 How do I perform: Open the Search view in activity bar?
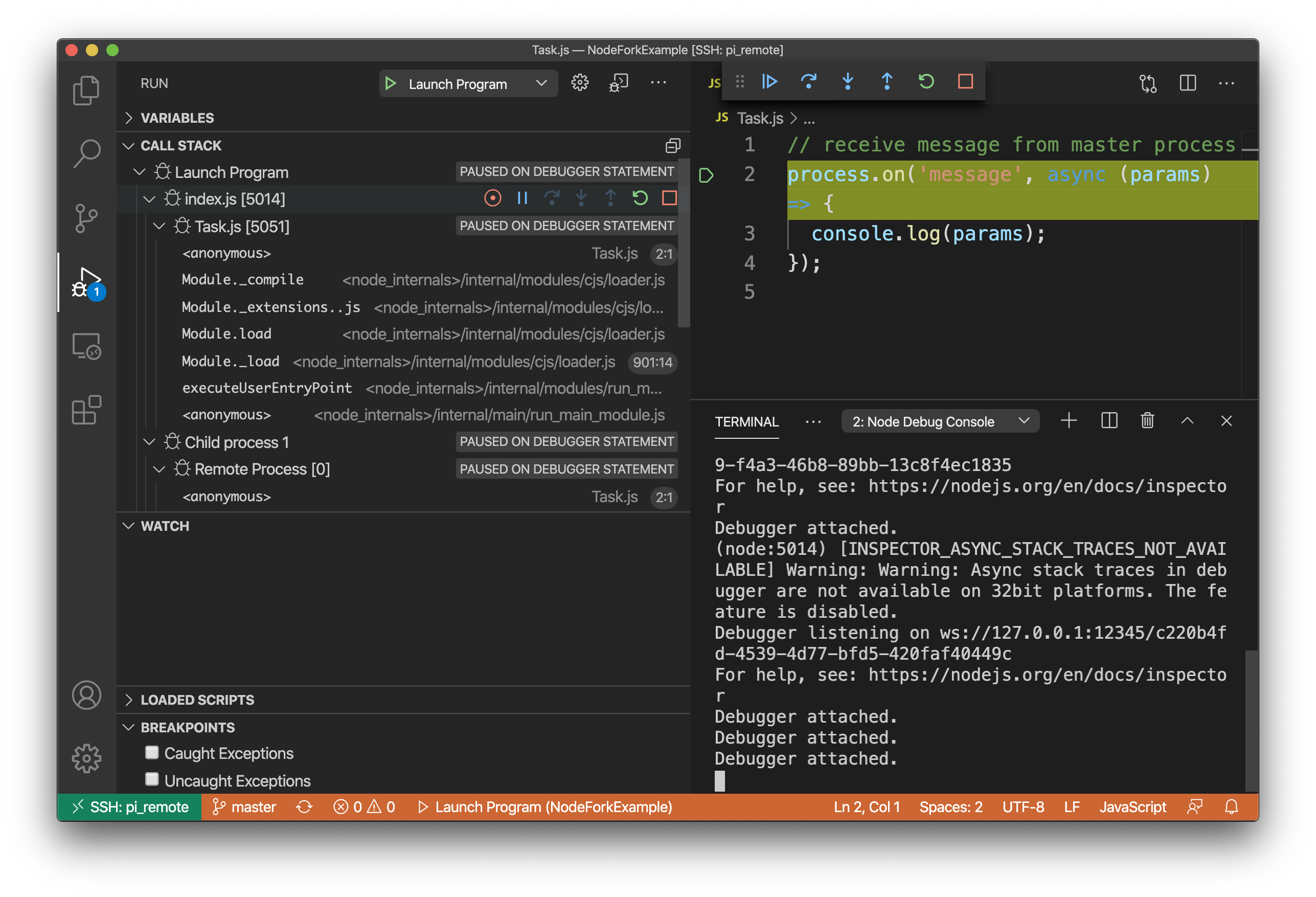[x=86, y=154]
